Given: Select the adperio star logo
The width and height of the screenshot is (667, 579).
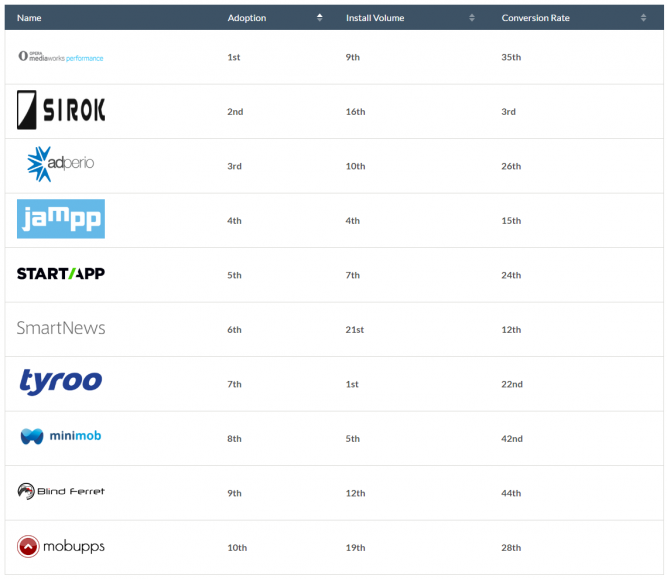Looking at the screenshot, I should click(60, 164).
